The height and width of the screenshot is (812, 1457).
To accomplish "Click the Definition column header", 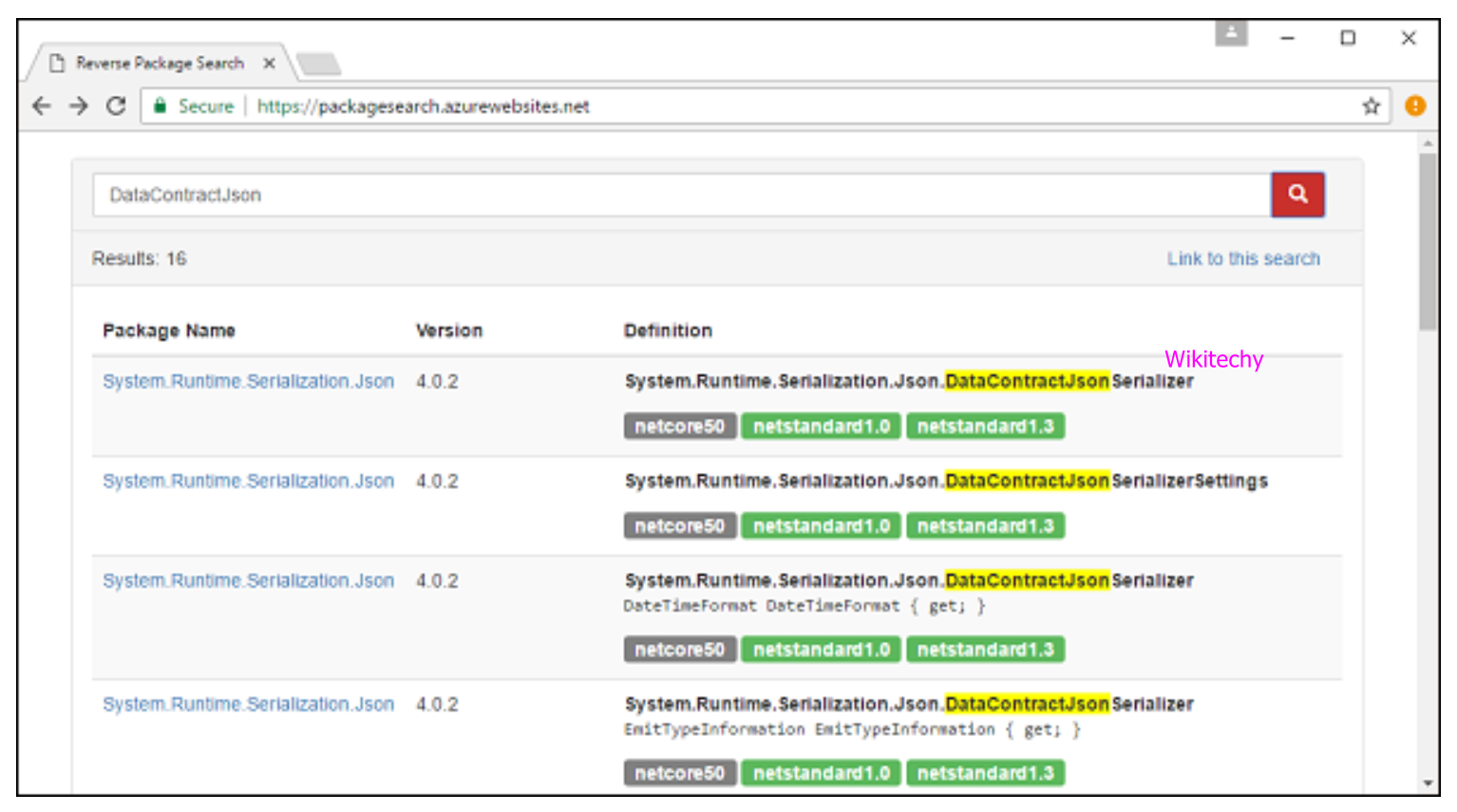I will tap(668, 330).
